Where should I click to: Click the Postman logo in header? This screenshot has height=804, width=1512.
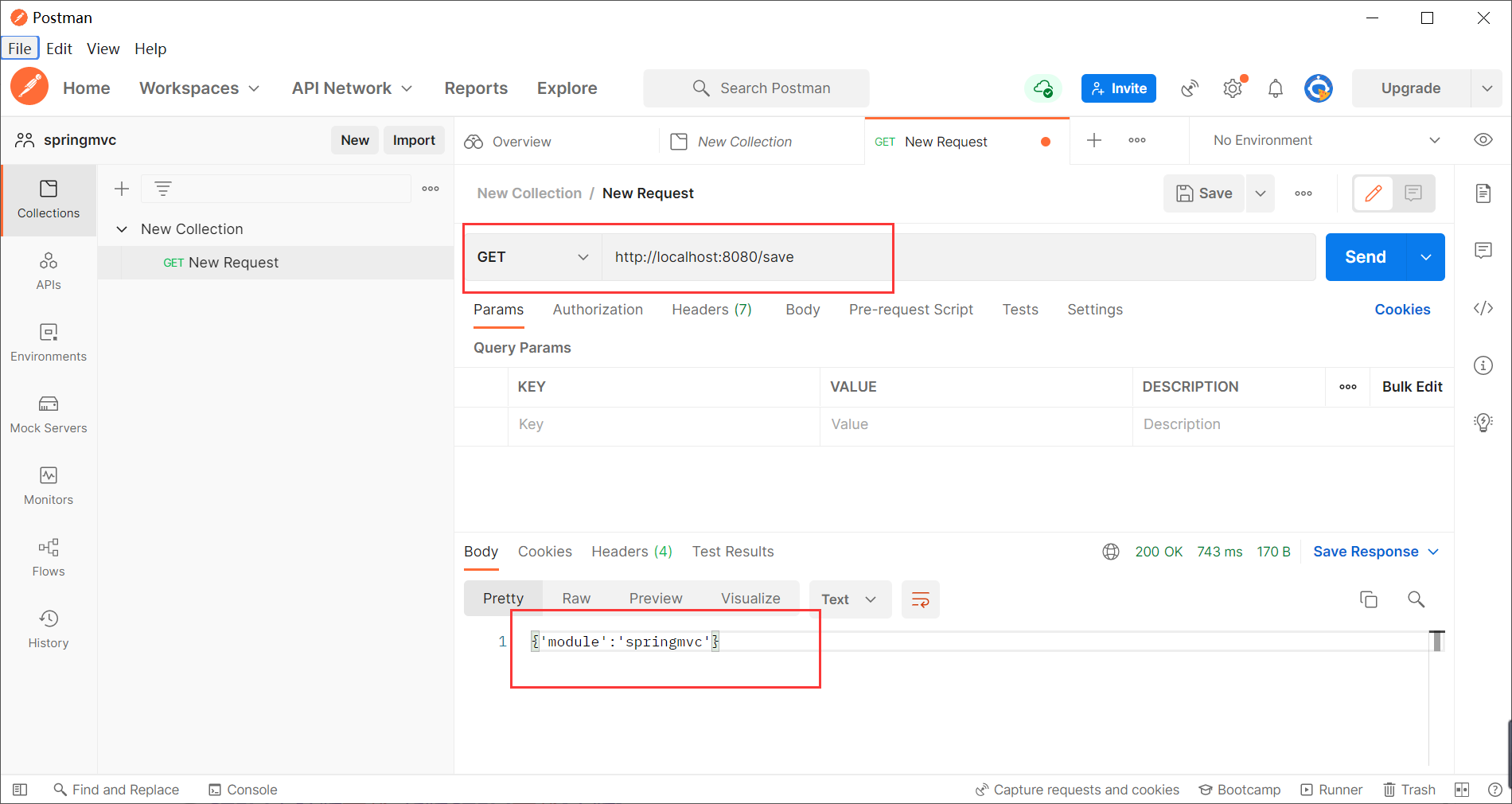[x=29, y=87]
